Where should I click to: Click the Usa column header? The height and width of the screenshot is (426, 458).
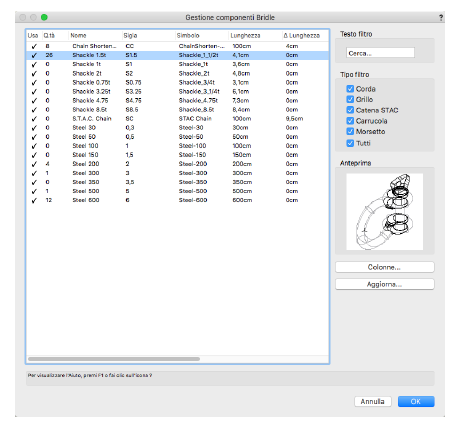point(33,35)
